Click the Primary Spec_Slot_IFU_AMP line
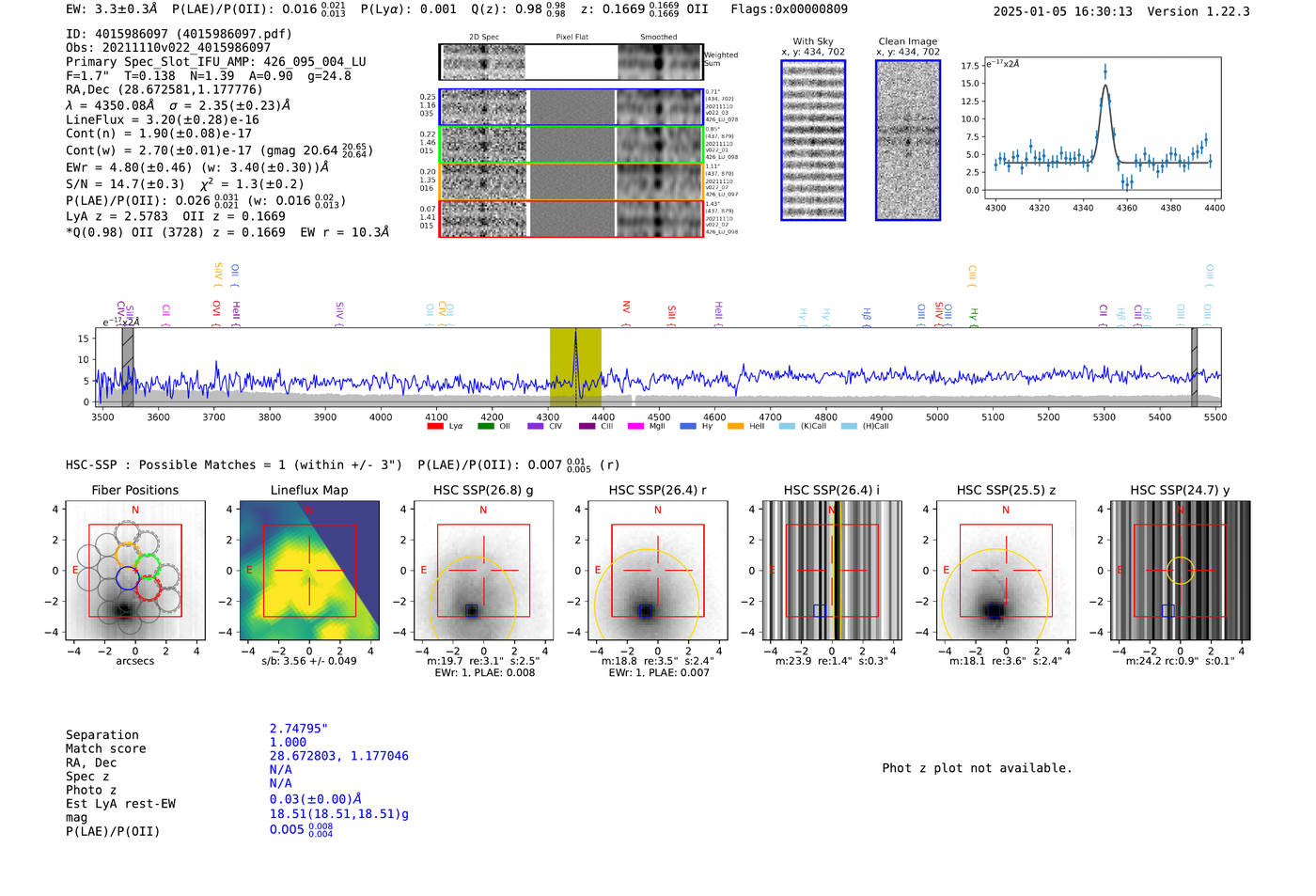1316x896 pixels. pyautogui.click(x=216, y=61)
